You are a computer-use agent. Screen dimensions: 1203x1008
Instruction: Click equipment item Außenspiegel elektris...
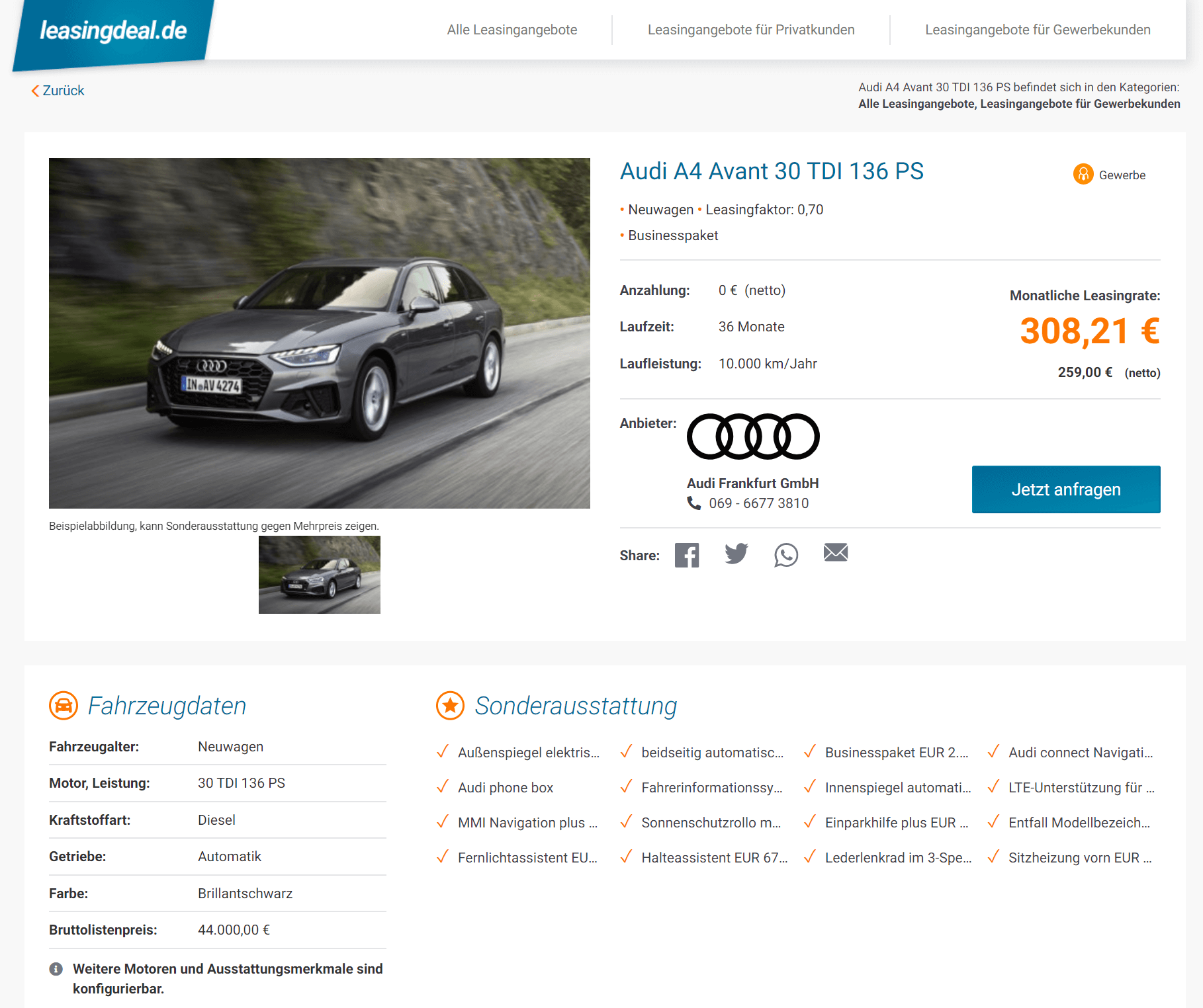(529, 753)
